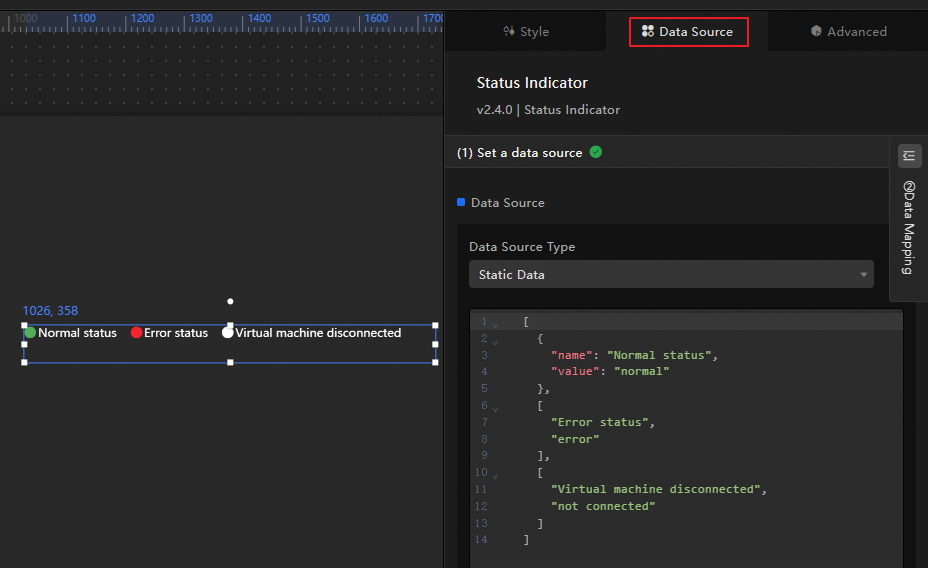
Task: Click the bottom-right resize handle of the widget
Action: (x=435, y=362)
